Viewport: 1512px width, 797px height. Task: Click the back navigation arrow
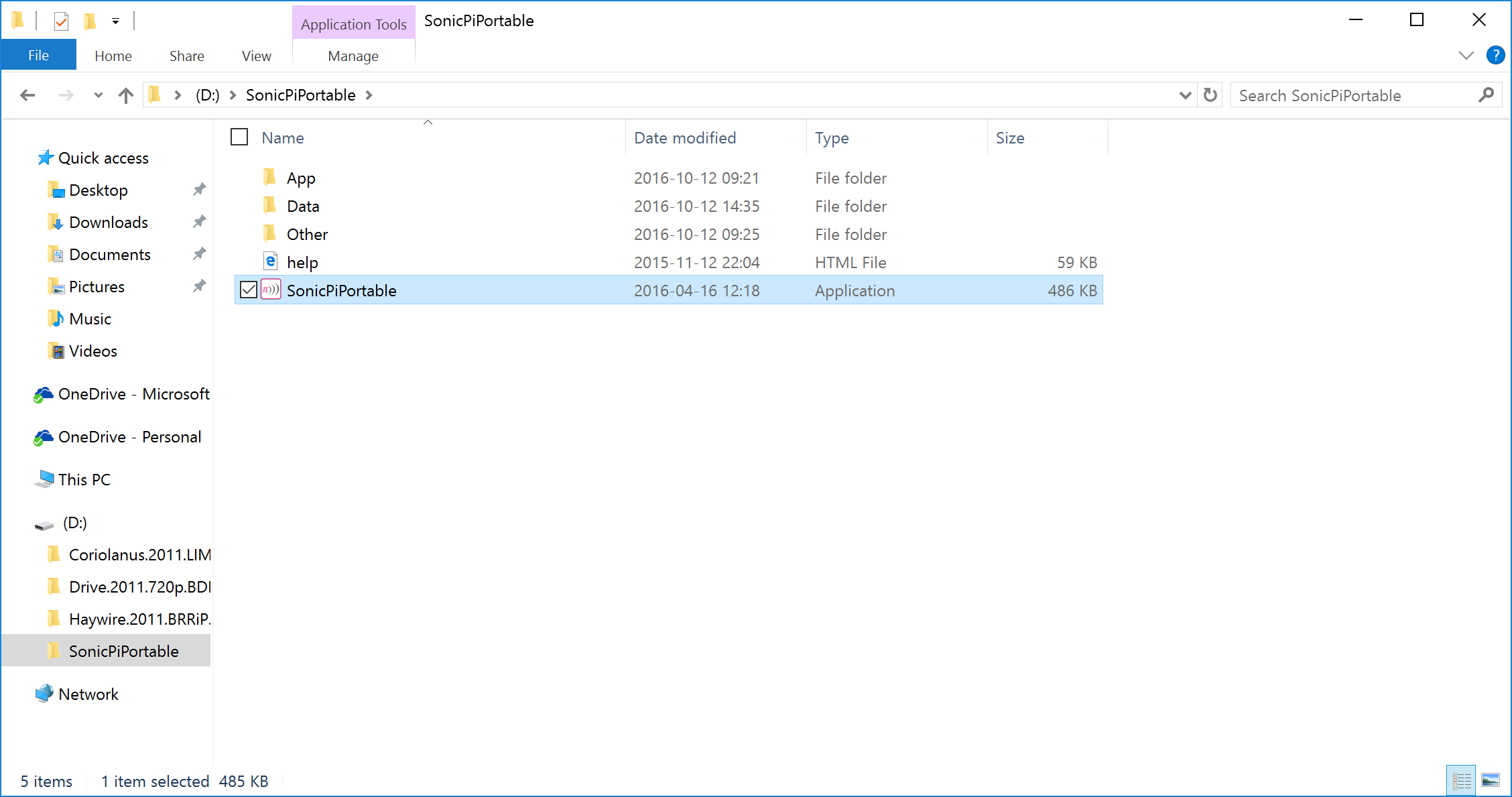point(27,95)
